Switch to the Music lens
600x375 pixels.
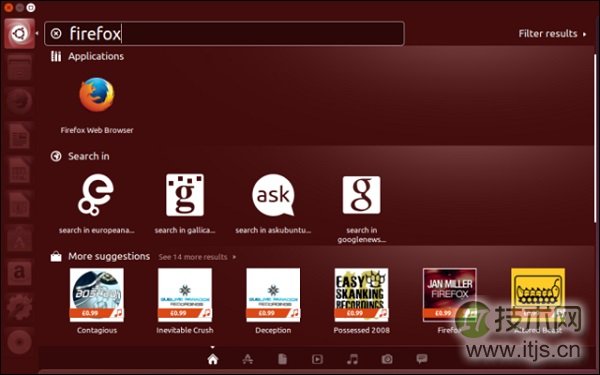[x=352, y=359]
